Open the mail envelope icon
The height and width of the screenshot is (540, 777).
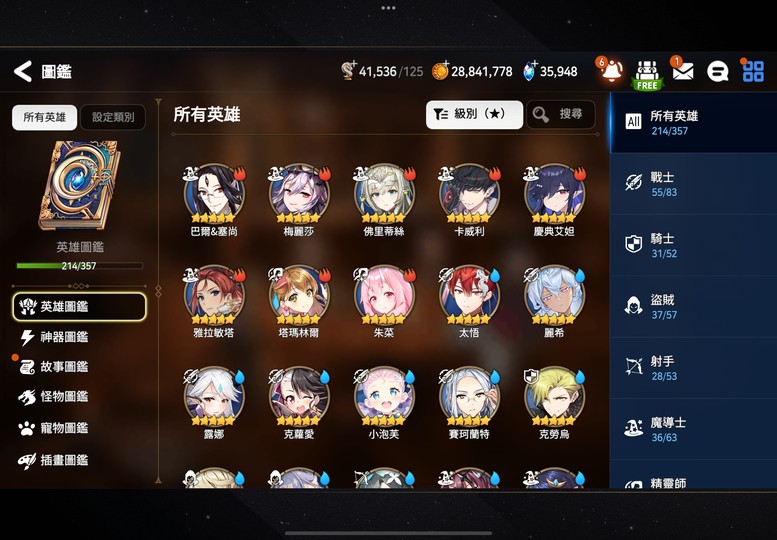682,71
